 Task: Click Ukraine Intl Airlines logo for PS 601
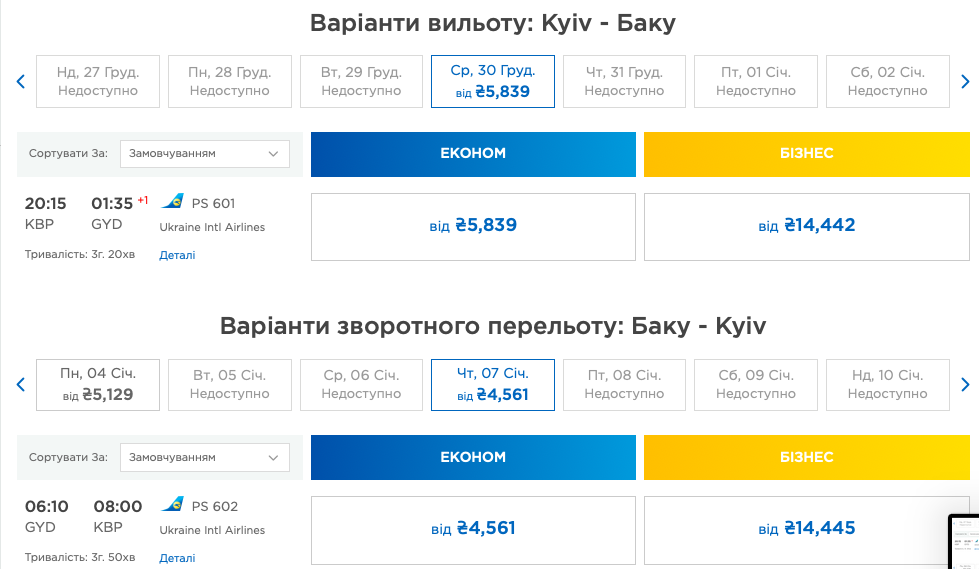[x=172, y=202]
